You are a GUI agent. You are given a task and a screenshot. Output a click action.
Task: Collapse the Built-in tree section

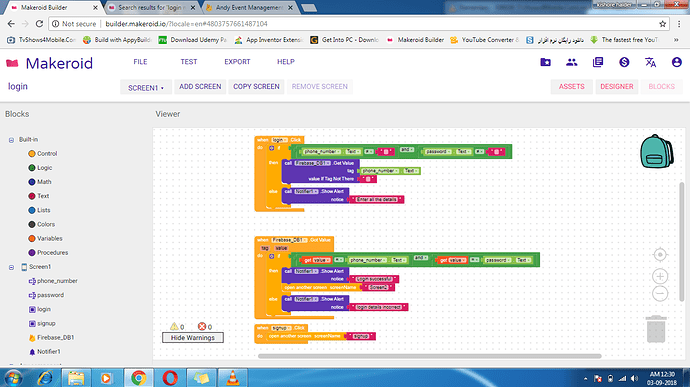[x=11, y=140]
